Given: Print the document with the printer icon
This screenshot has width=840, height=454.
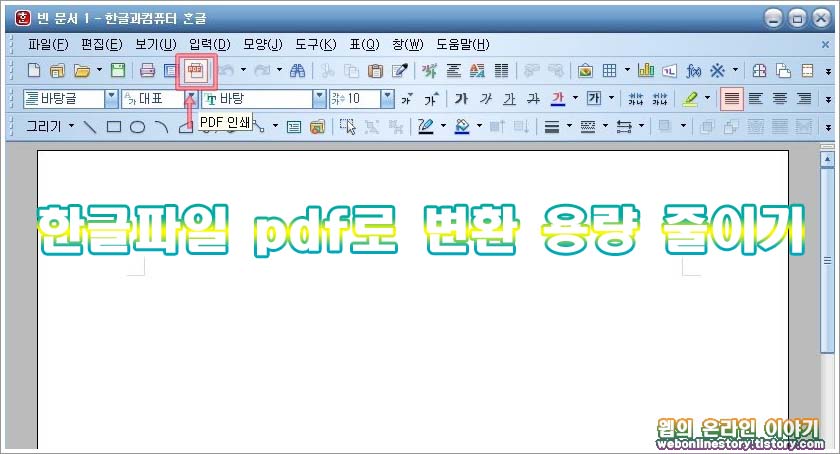Looking at the screenshot, I should (147, 70).
